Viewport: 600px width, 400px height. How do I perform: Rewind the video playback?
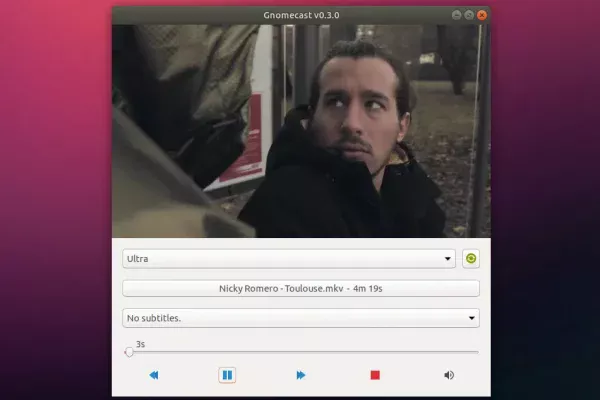point(154,375)
